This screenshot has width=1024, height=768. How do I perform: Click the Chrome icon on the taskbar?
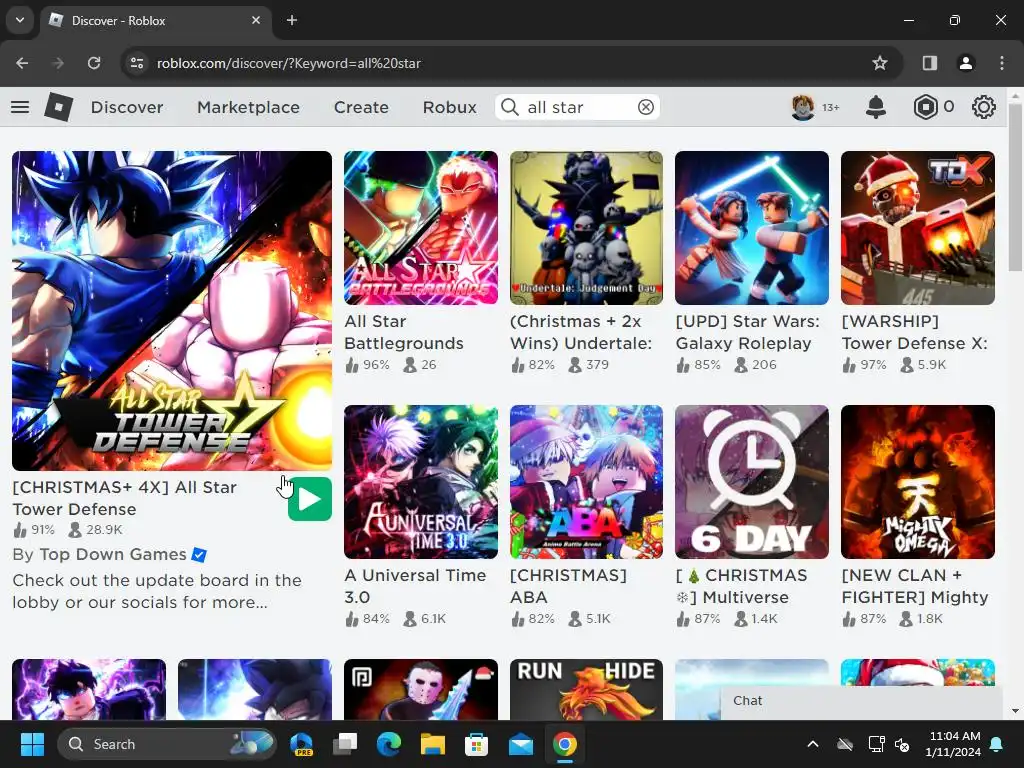click(565, 744)
